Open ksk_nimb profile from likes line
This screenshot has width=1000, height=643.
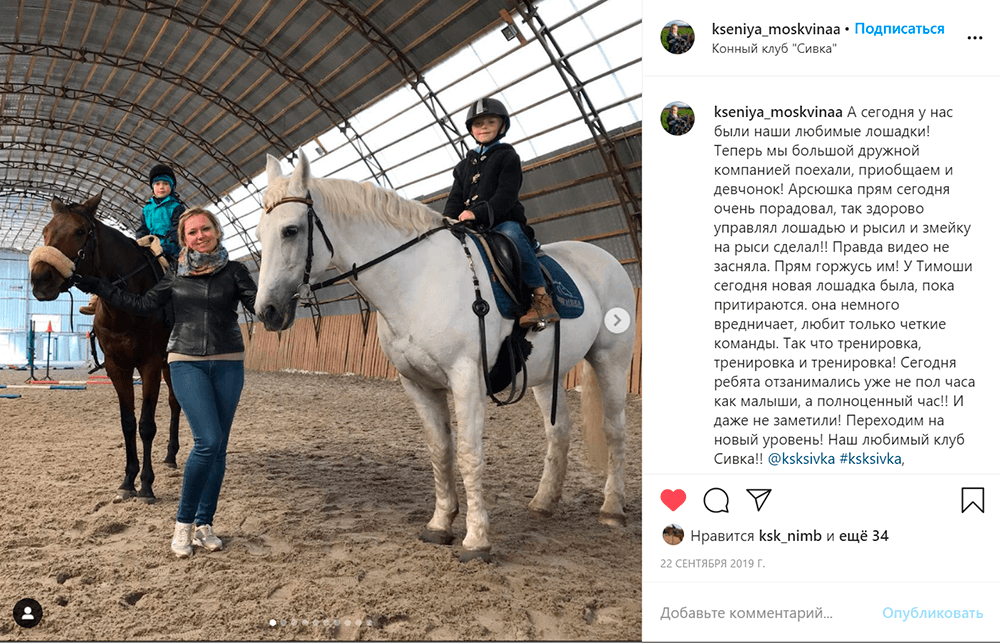pyautogui.click(x=790, y=536)
